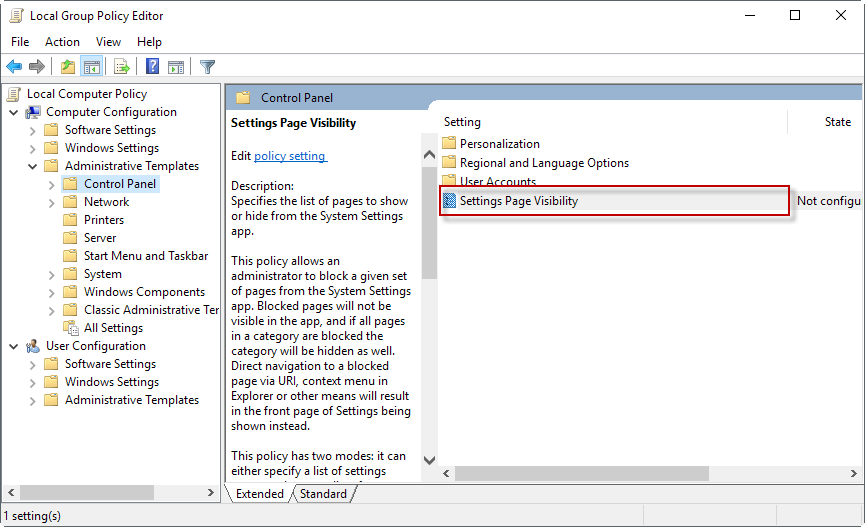This screenshot has width=865, height=527.
Task: Click the description pane scroll down arrow
Action: (x=429, y=460)
